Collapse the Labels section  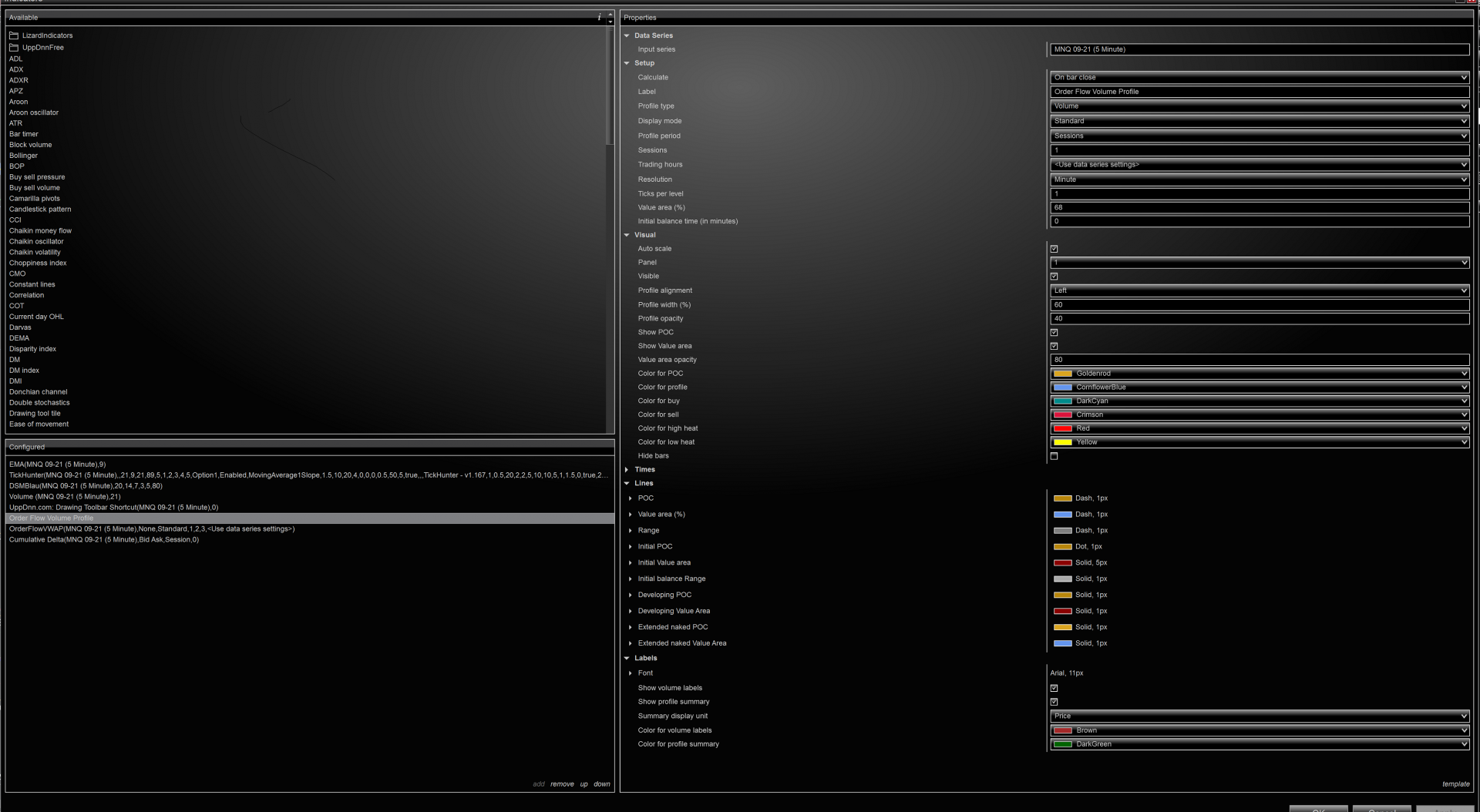coord(627,659)
